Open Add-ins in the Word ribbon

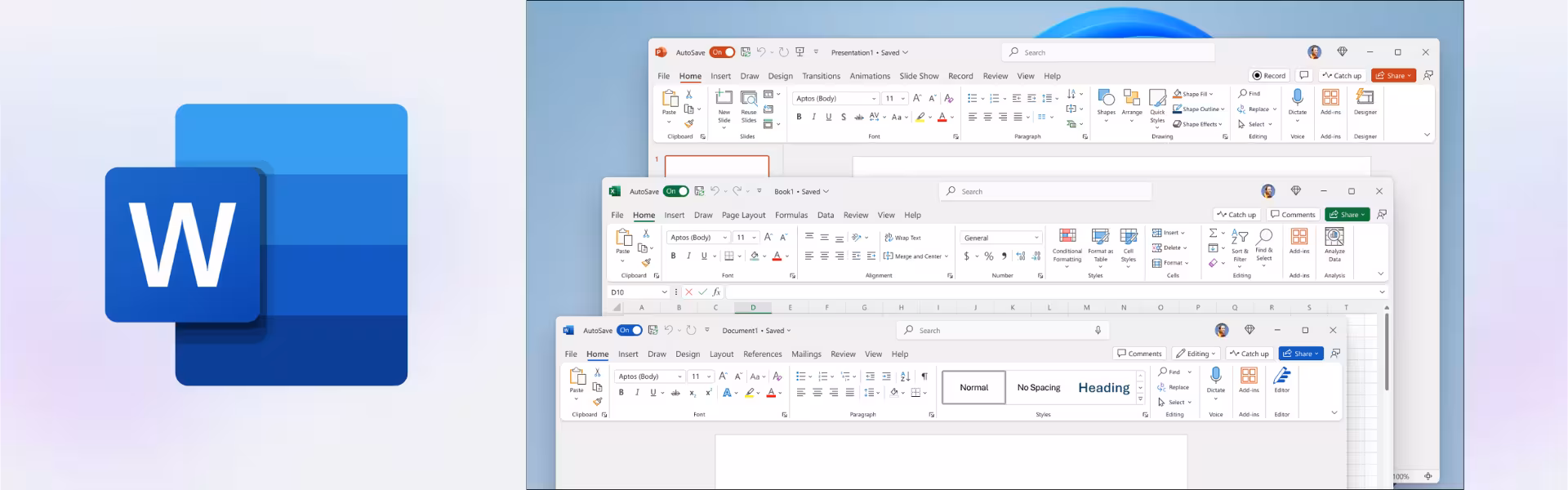click(x=1249, y=381)
